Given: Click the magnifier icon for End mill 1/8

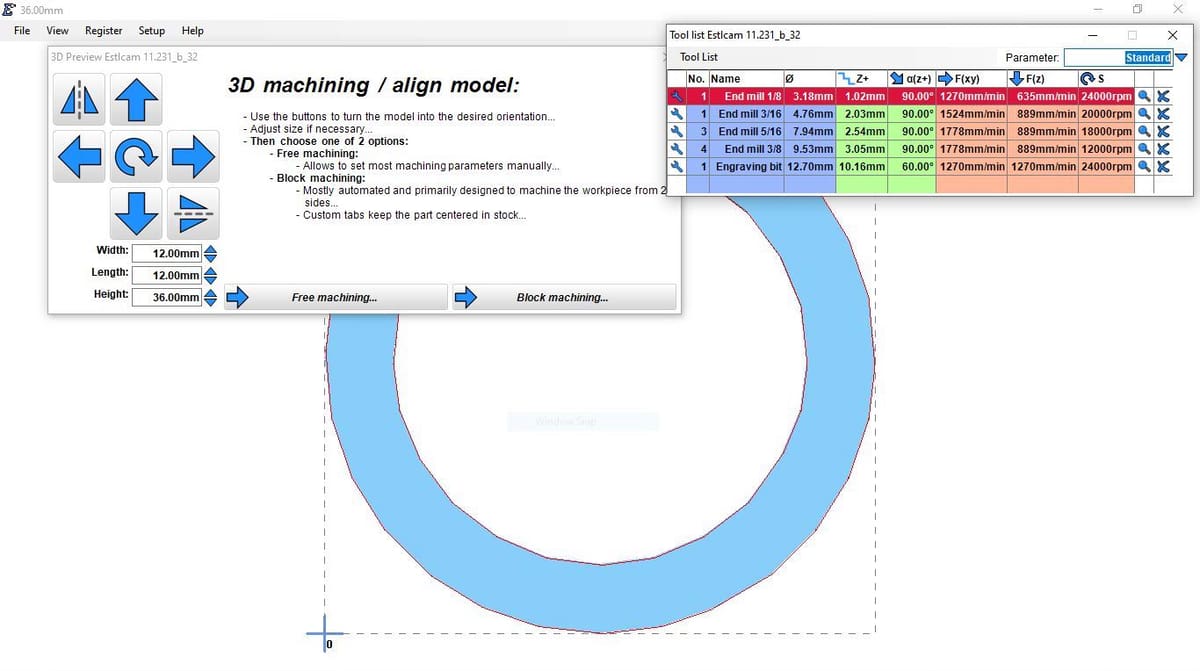Looking at the screenshot, I should pos(1144,97).
